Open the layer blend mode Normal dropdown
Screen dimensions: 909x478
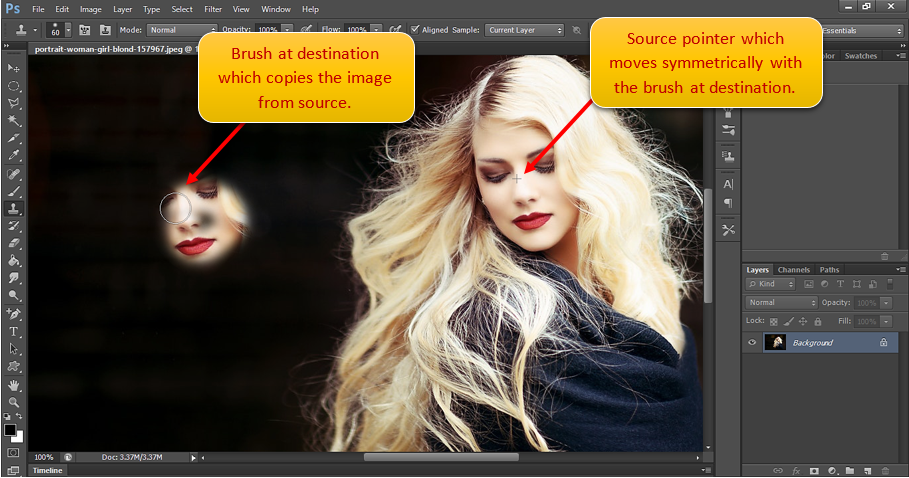coord(781,302)
